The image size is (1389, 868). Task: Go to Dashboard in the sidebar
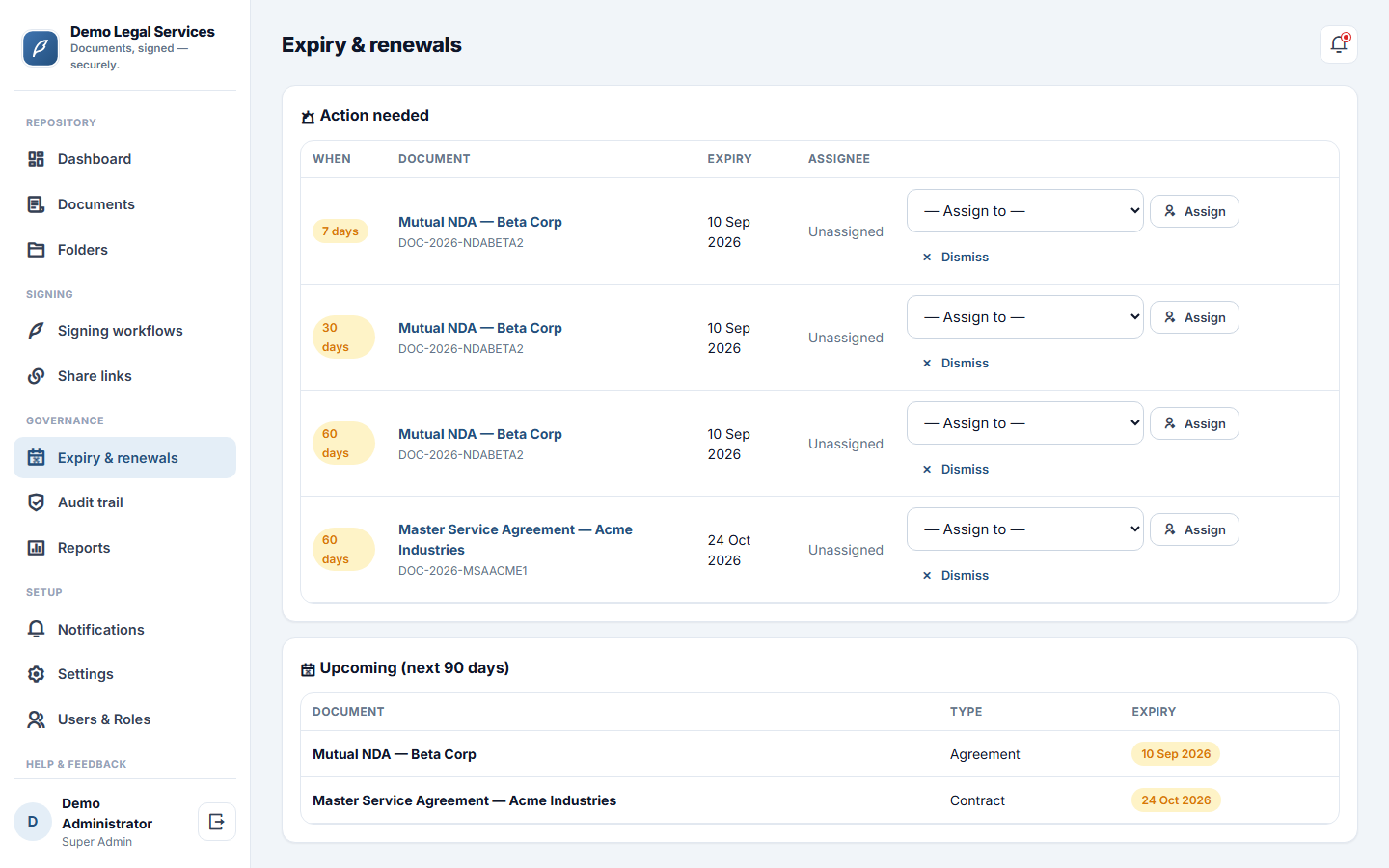point(124,159)
